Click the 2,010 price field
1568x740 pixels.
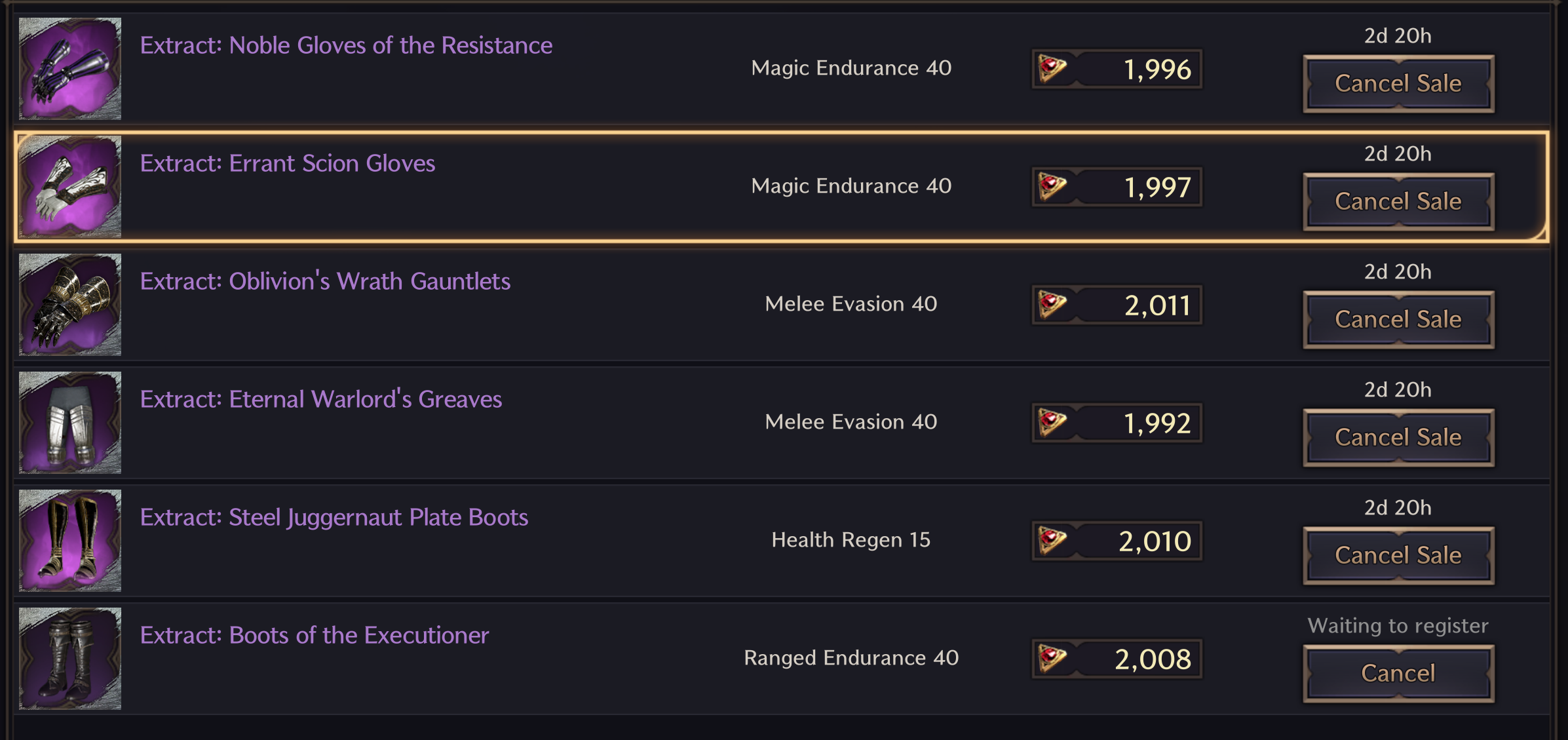[x=1117, y=541]
